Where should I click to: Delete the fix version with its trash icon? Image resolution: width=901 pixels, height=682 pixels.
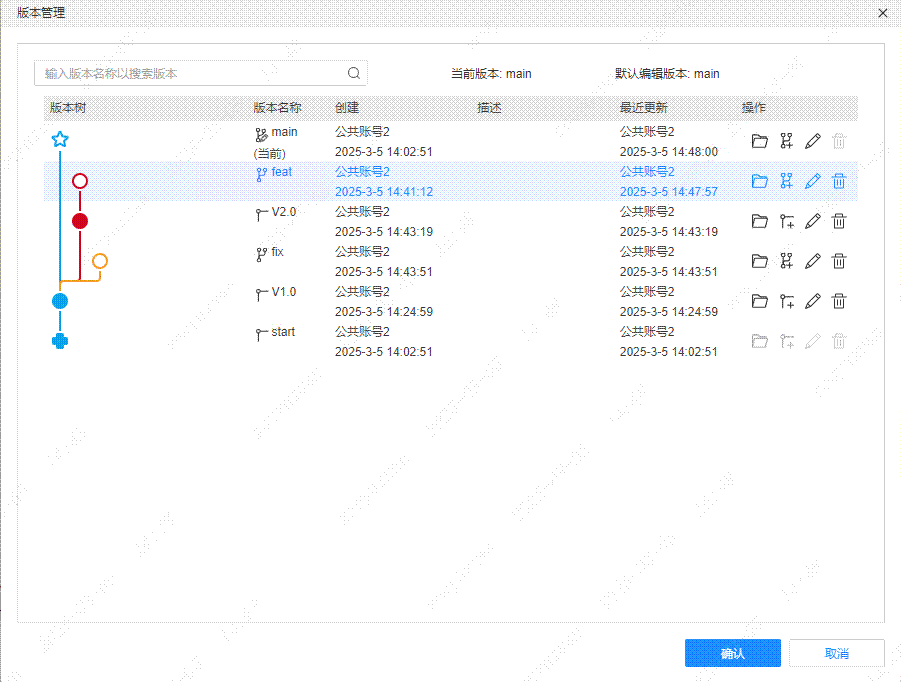(838, 261)
